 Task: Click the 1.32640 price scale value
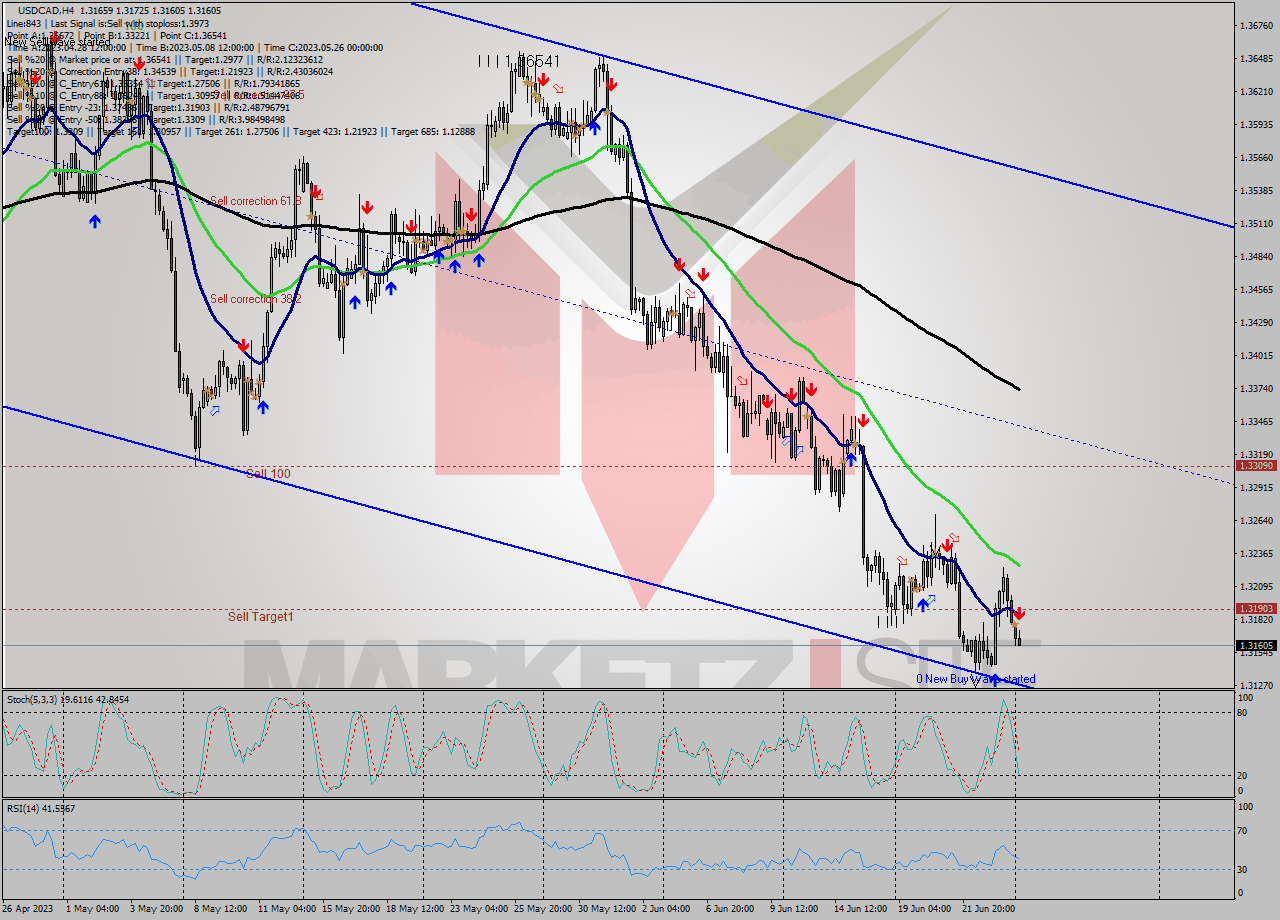click(1257, 520)
